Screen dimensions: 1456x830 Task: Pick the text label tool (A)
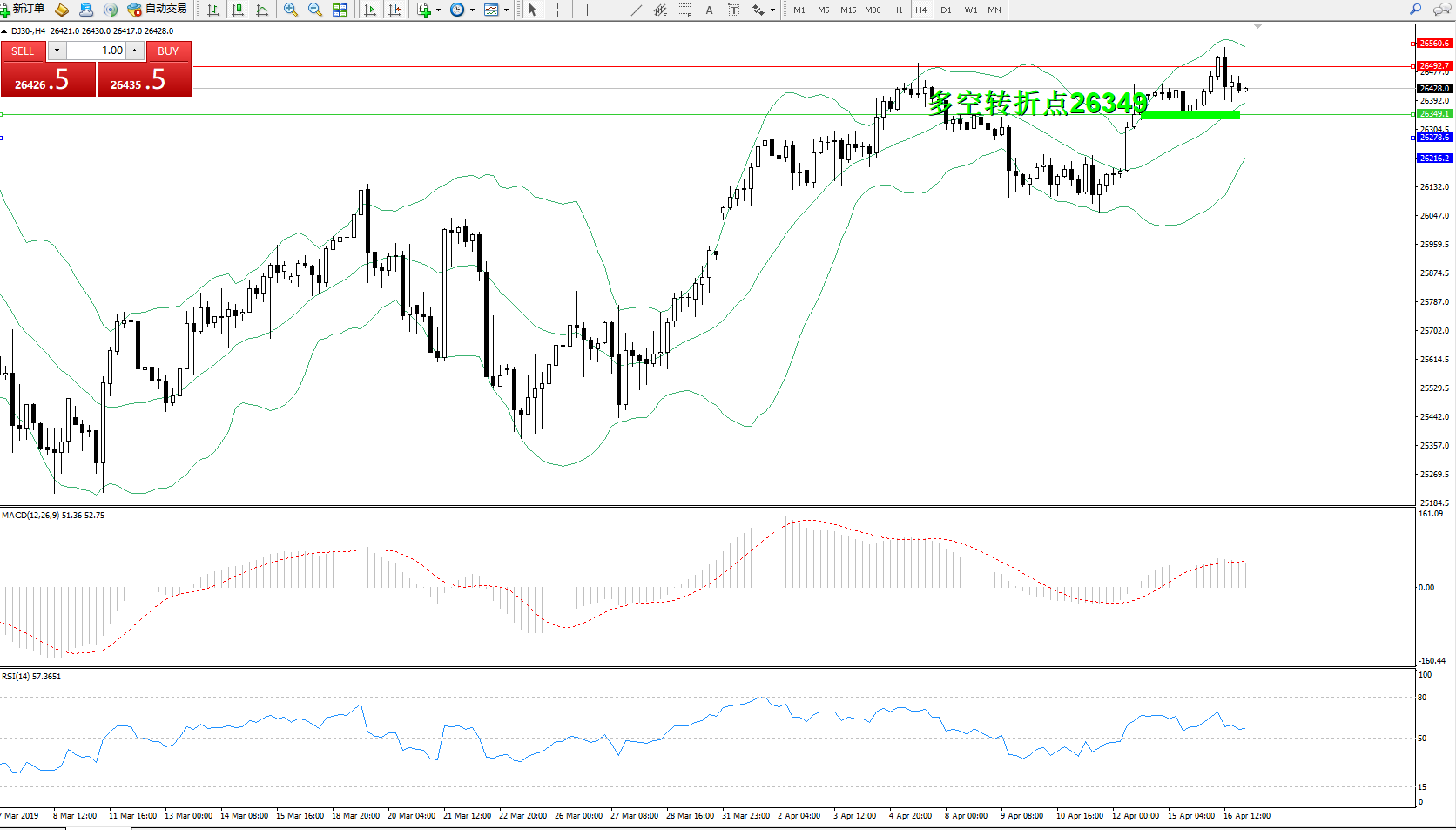[709, 10]
